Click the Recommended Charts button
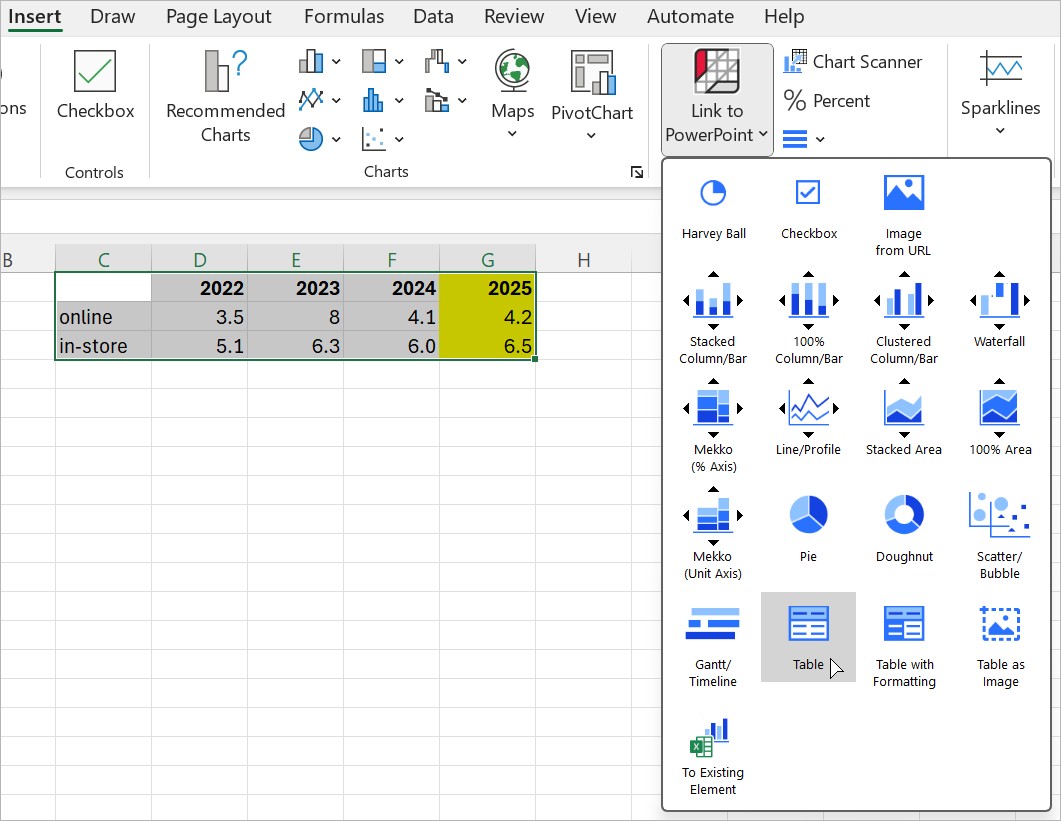The width and height of the screenshot is (1061, 821). [225, 97]
